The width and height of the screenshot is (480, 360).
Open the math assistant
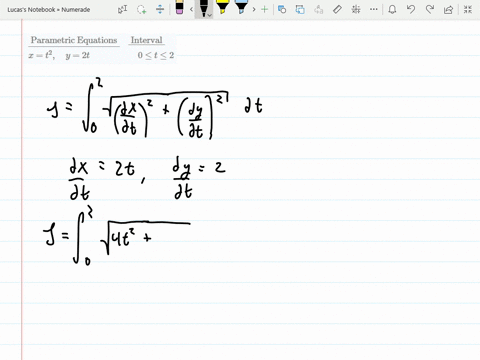coord(356,9)
